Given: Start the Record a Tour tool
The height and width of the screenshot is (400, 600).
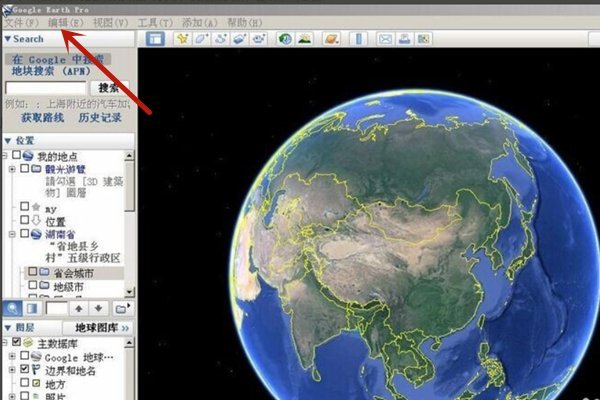Looking at the screenshot, I should pyautogui.click(x=259, y=39).
